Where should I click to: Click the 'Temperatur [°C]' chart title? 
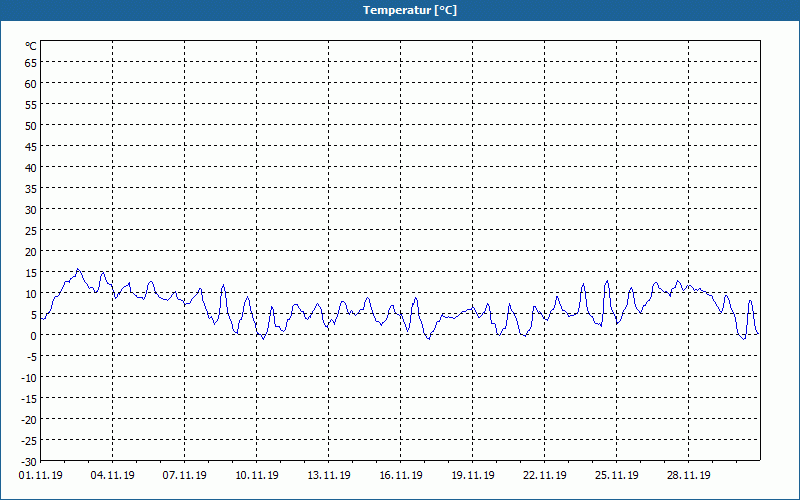410,10
